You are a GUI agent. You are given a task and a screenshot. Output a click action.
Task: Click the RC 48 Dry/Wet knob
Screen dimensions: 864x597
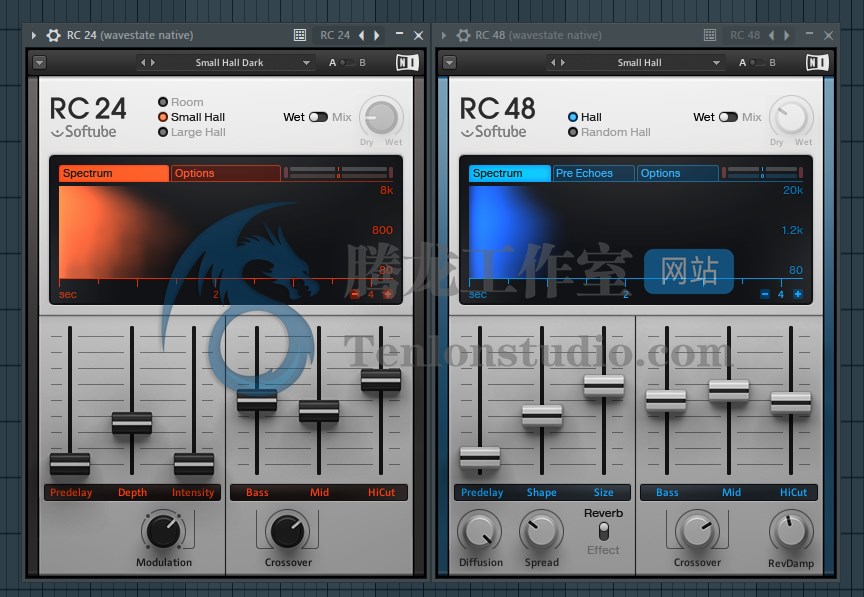[791, 117]
